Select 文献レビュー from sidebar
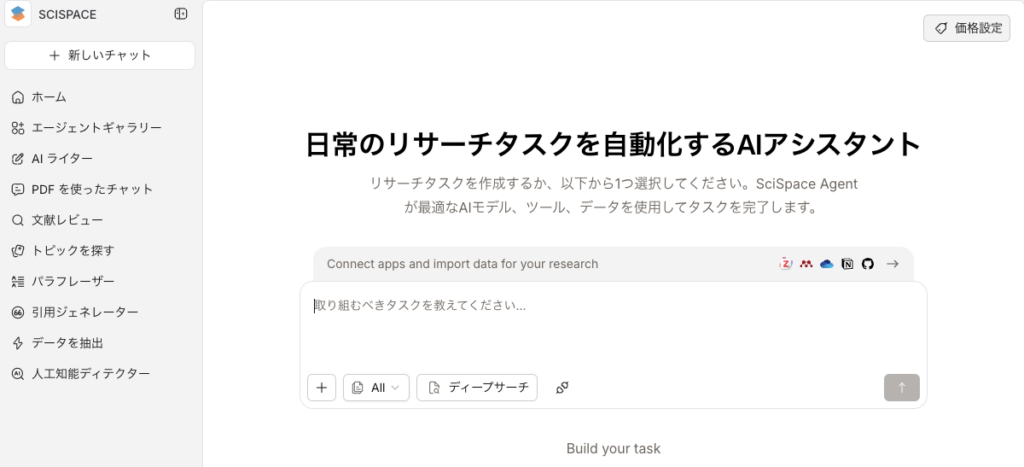 pos(67,220)
